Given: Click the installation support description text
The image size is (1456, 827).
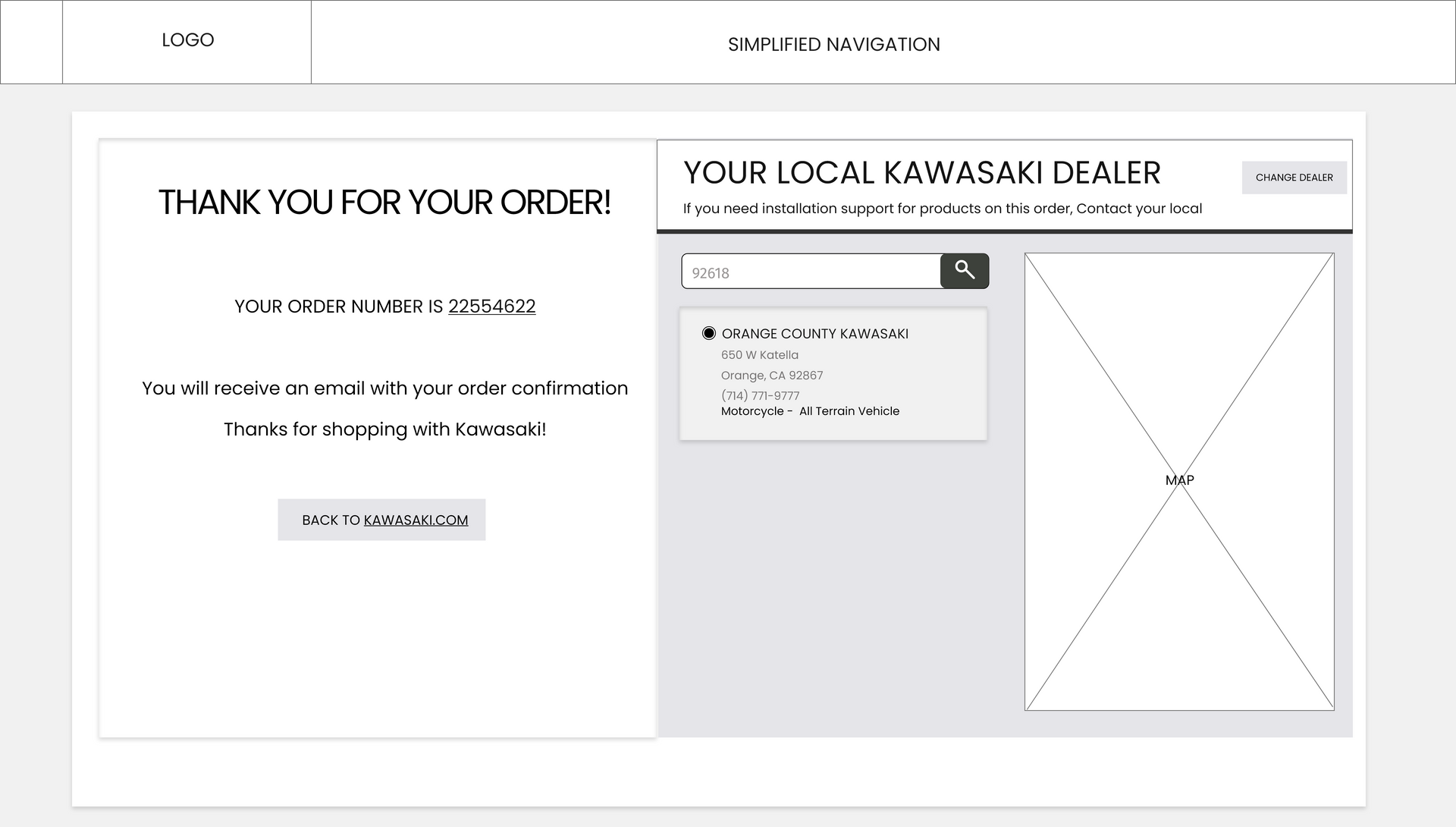Looking at the screenshot, I should (943, 209).
